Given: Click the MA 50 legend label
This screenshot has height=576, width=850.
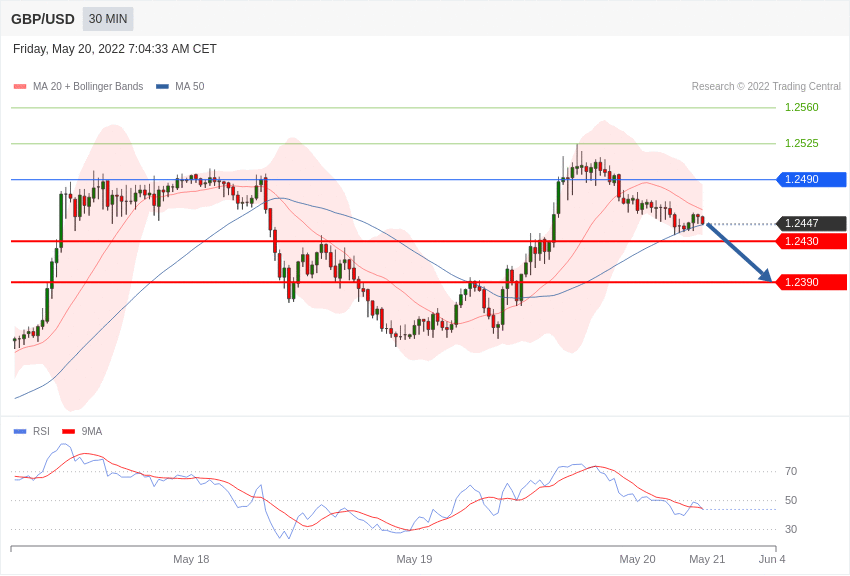Looking at the screenshot, I should pos(190,86).
